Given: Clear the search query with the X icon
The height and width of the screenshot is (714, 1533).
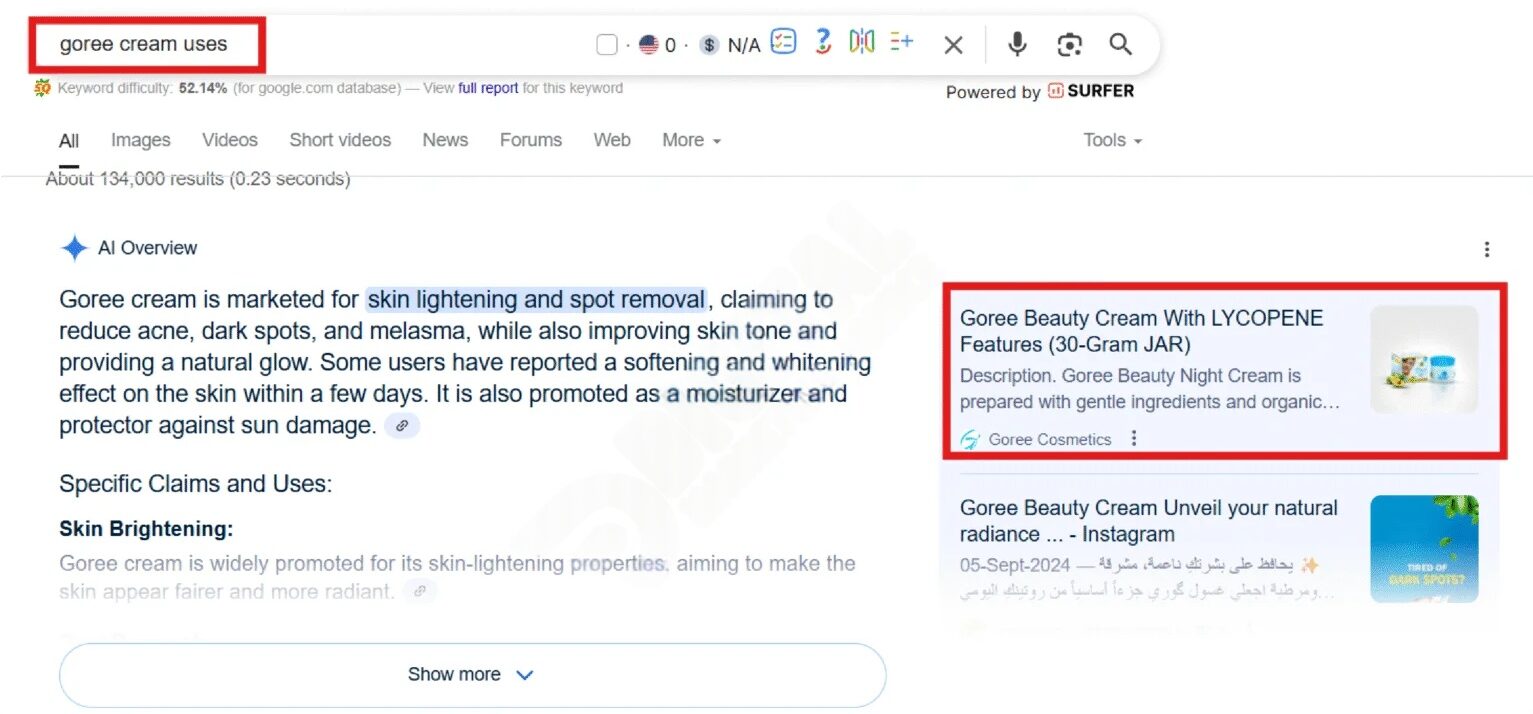Looking at the screenshot, I should pyautogui.click(x=953, y=44).
